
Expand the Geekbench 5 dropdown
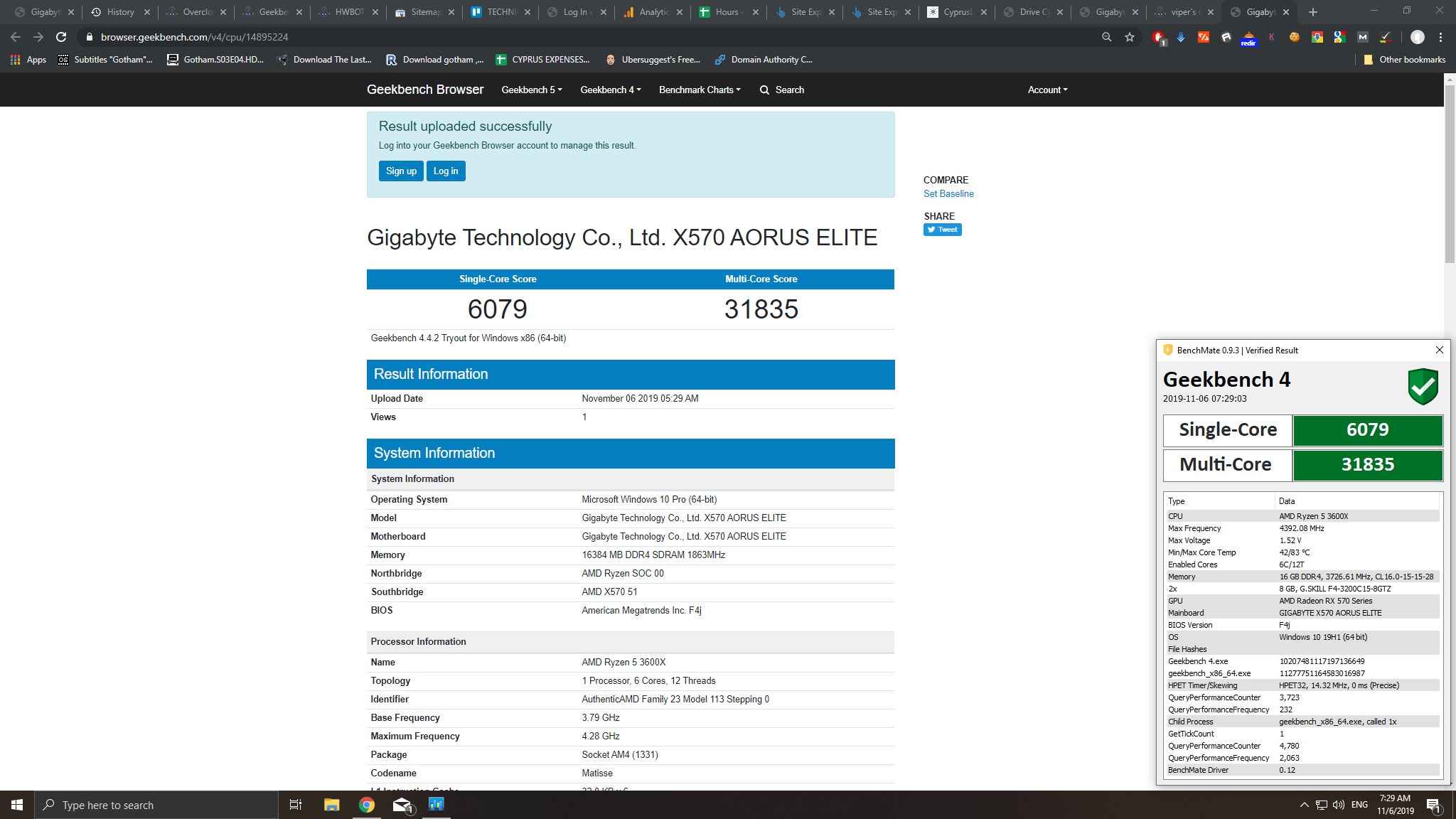coord(532,90)
